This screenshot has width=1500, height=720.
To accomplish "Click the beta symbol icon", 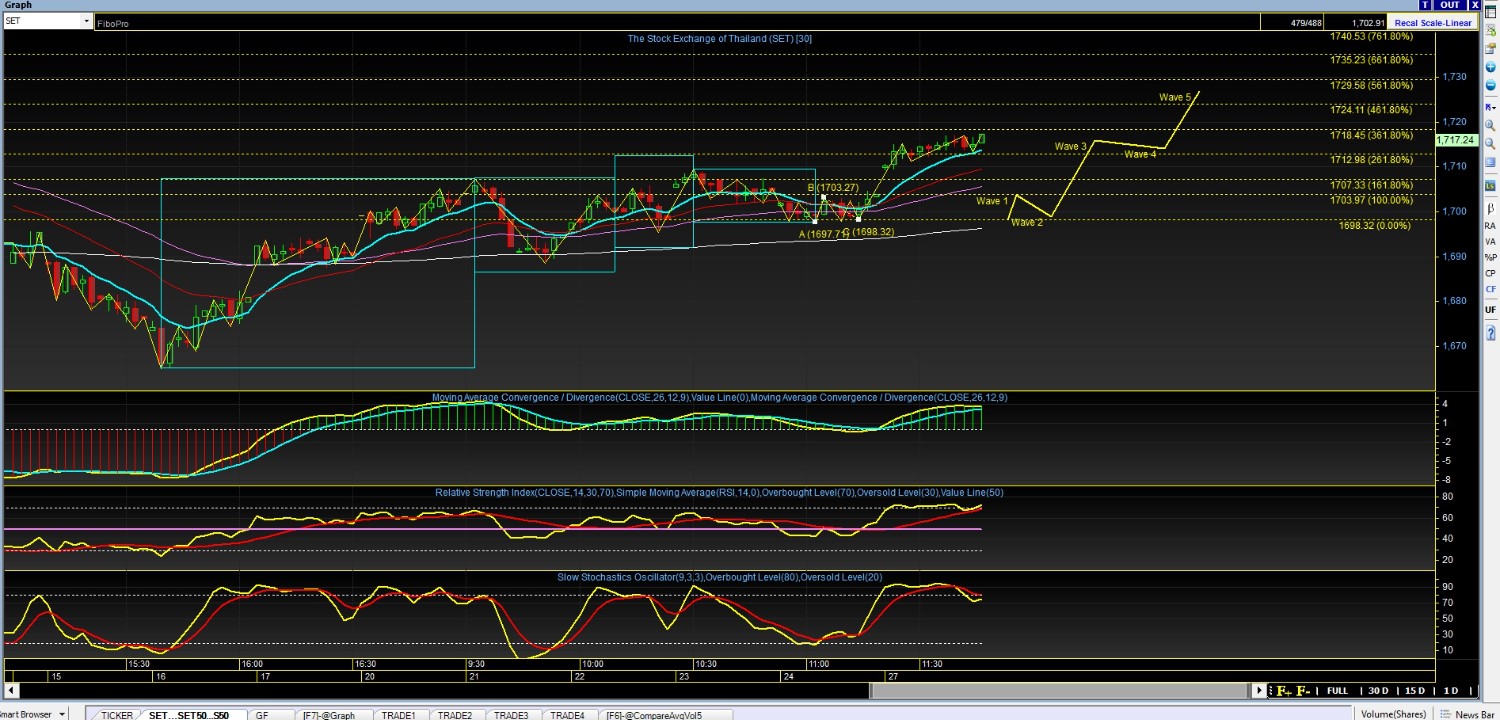I will pos(1490,210).
